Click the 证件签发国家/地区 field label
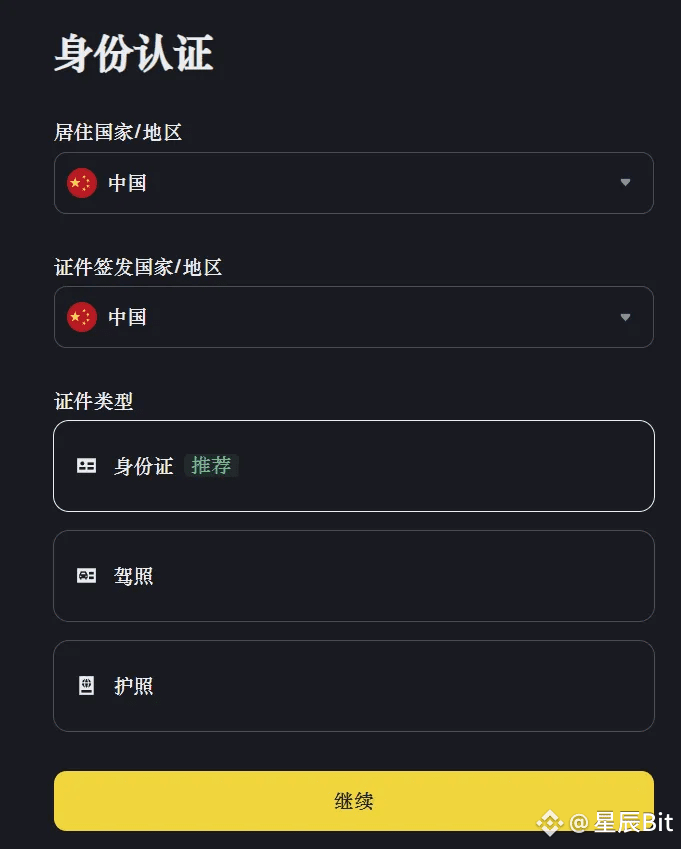681x849 pixels. point(138,267)
